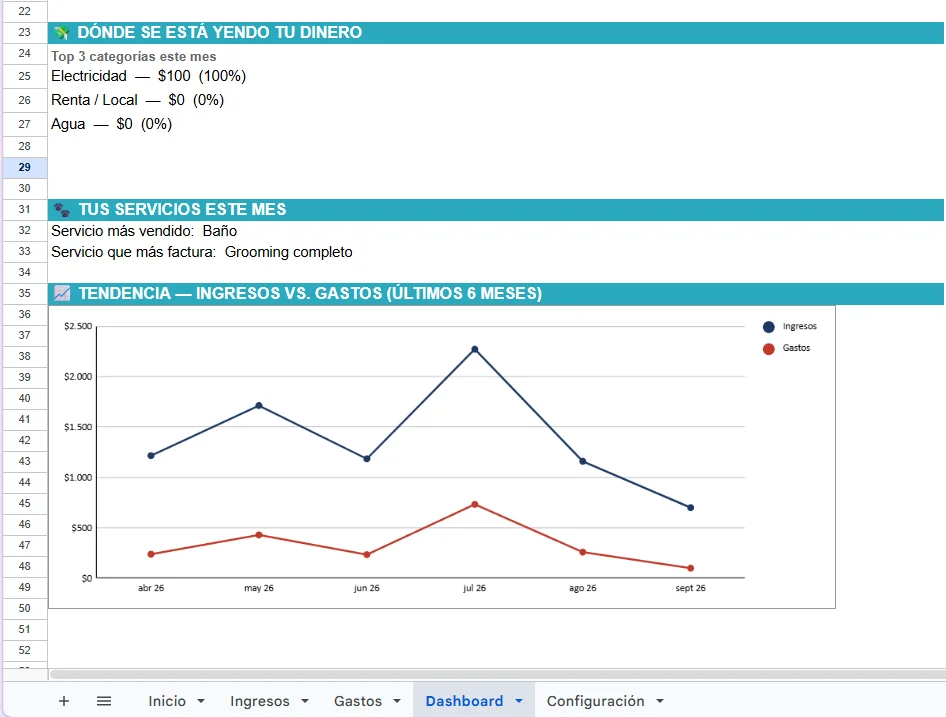Viewport: 946px width, 717px height.
Task: Open the Dashboard tab dropdown arrow
Action: pyautogui.click(x=519, y=701)
